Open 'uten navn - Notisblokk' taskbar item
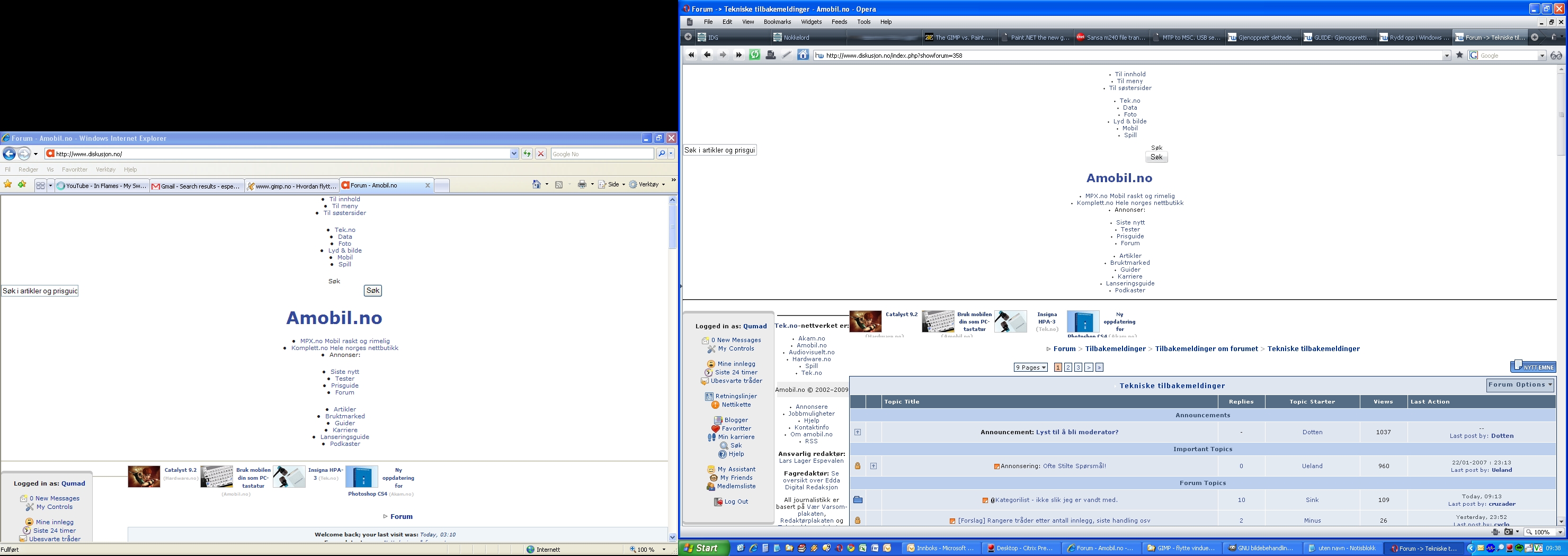The width and height of the screenshot is (1568, 556). [1342, 548]
